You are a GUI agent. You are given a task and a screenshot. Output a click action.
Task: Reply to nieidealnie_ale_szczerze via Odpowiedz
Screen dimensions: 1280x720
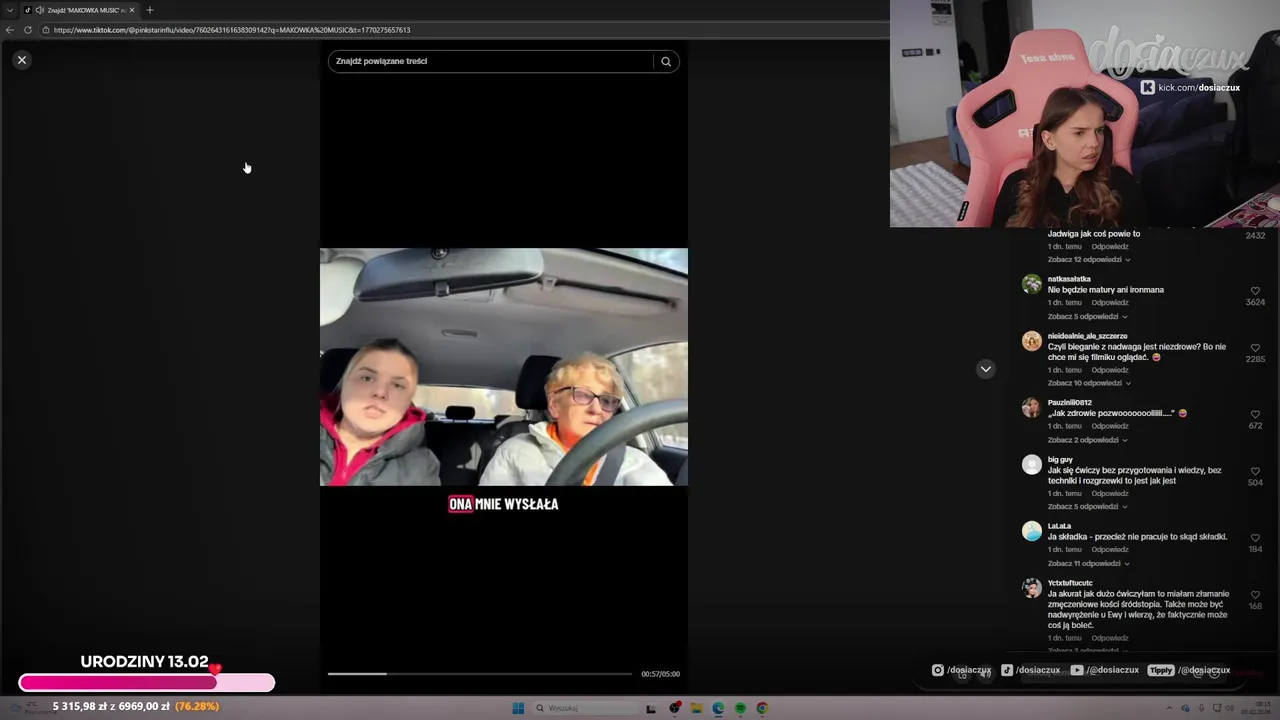[x=1110, y=370]
